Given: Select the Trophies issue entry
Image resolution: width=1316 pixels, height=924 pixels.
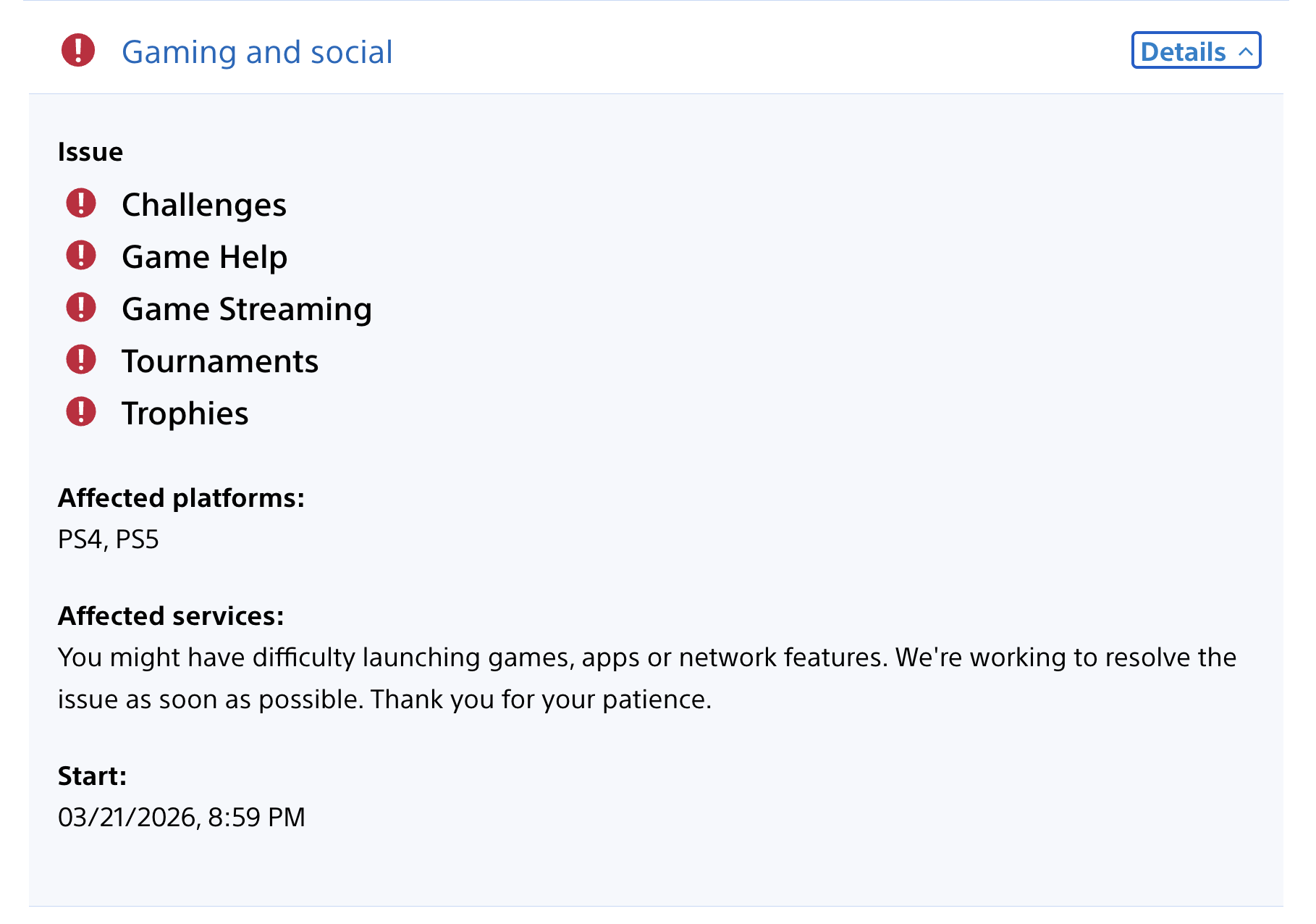Looking at the screenshot, I should [185, 413].
